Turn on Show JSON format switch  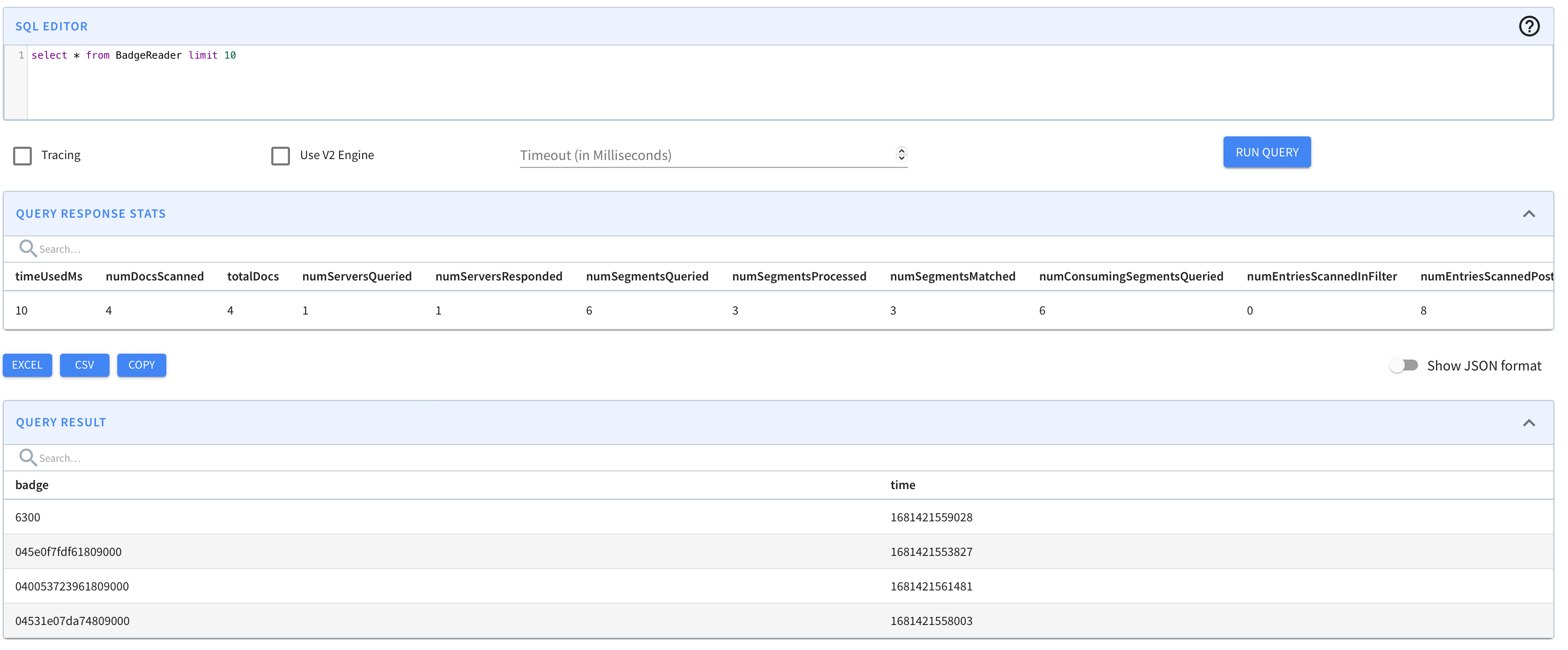pos(1403,365)
